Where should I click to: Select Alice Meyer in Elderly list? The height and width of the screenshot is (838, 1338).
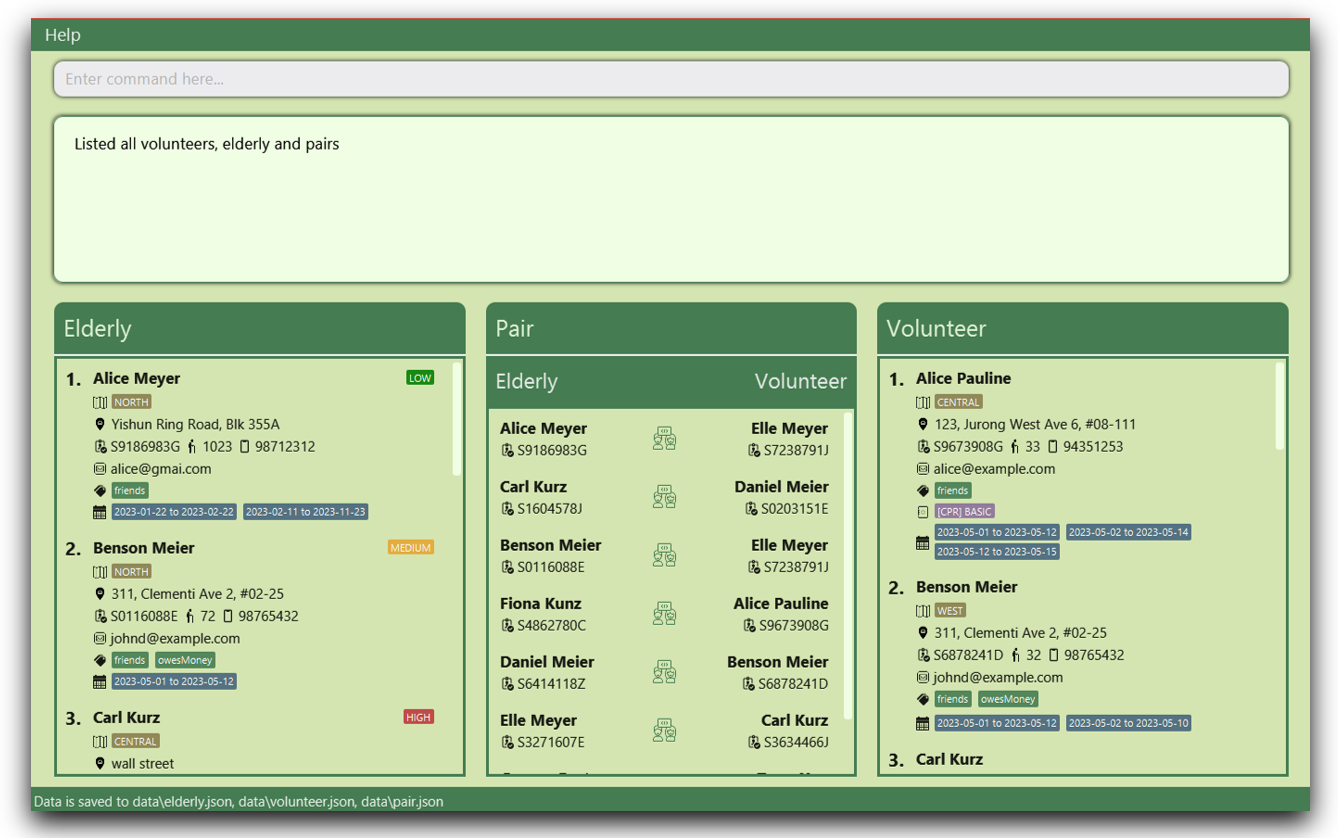tap(137, 379)
